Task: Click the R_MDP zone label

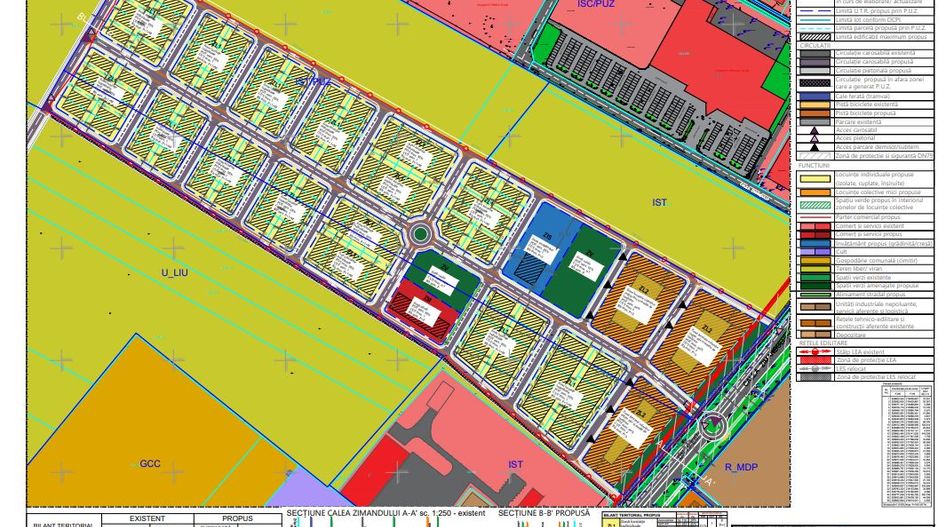Action: tap(743, 467)
